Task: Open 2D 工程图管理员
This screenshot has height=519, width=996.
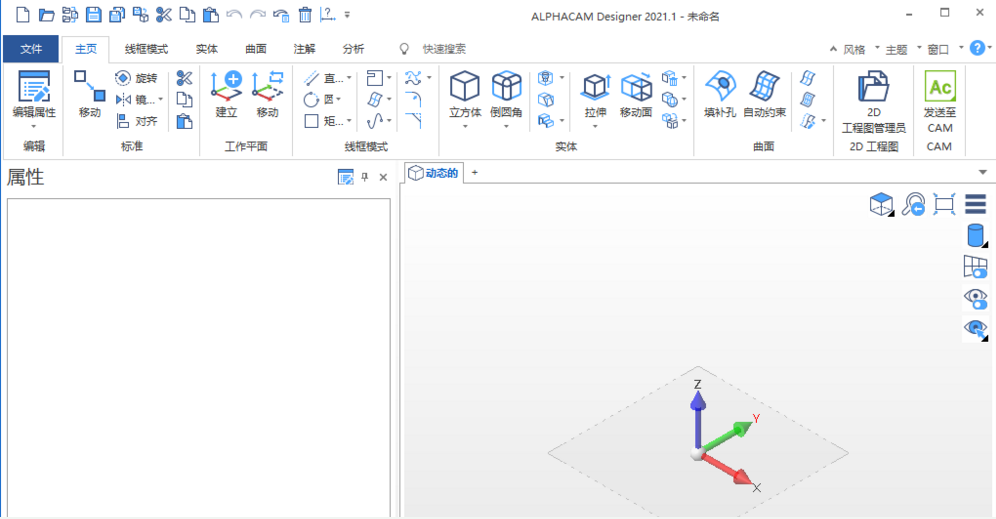Action: [874, 102]
